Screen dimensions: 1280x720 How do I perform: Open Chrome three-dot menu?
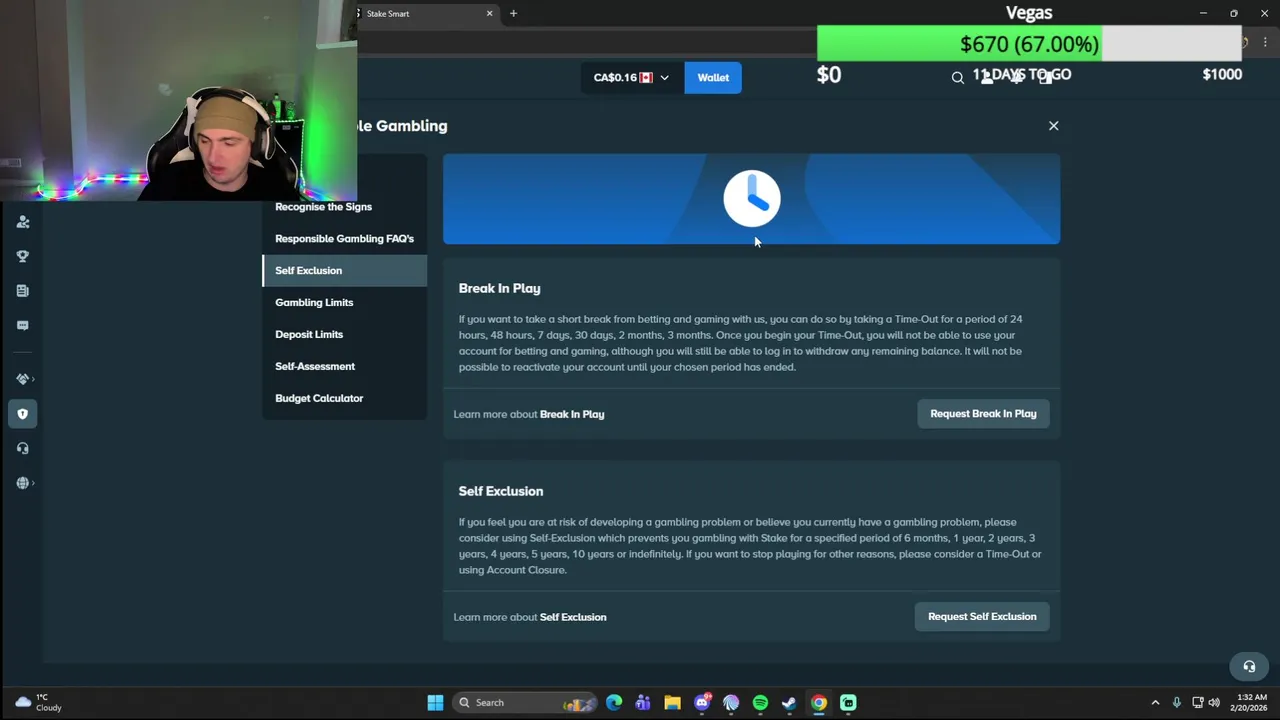[x=1265, y=42]
